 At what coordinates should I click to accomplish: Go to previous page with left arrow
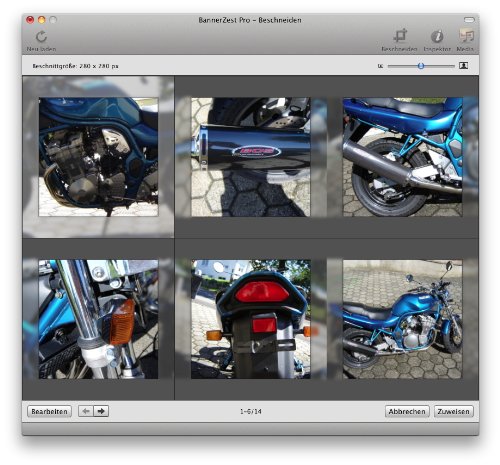pyautogui.click(x=86, y=411)
